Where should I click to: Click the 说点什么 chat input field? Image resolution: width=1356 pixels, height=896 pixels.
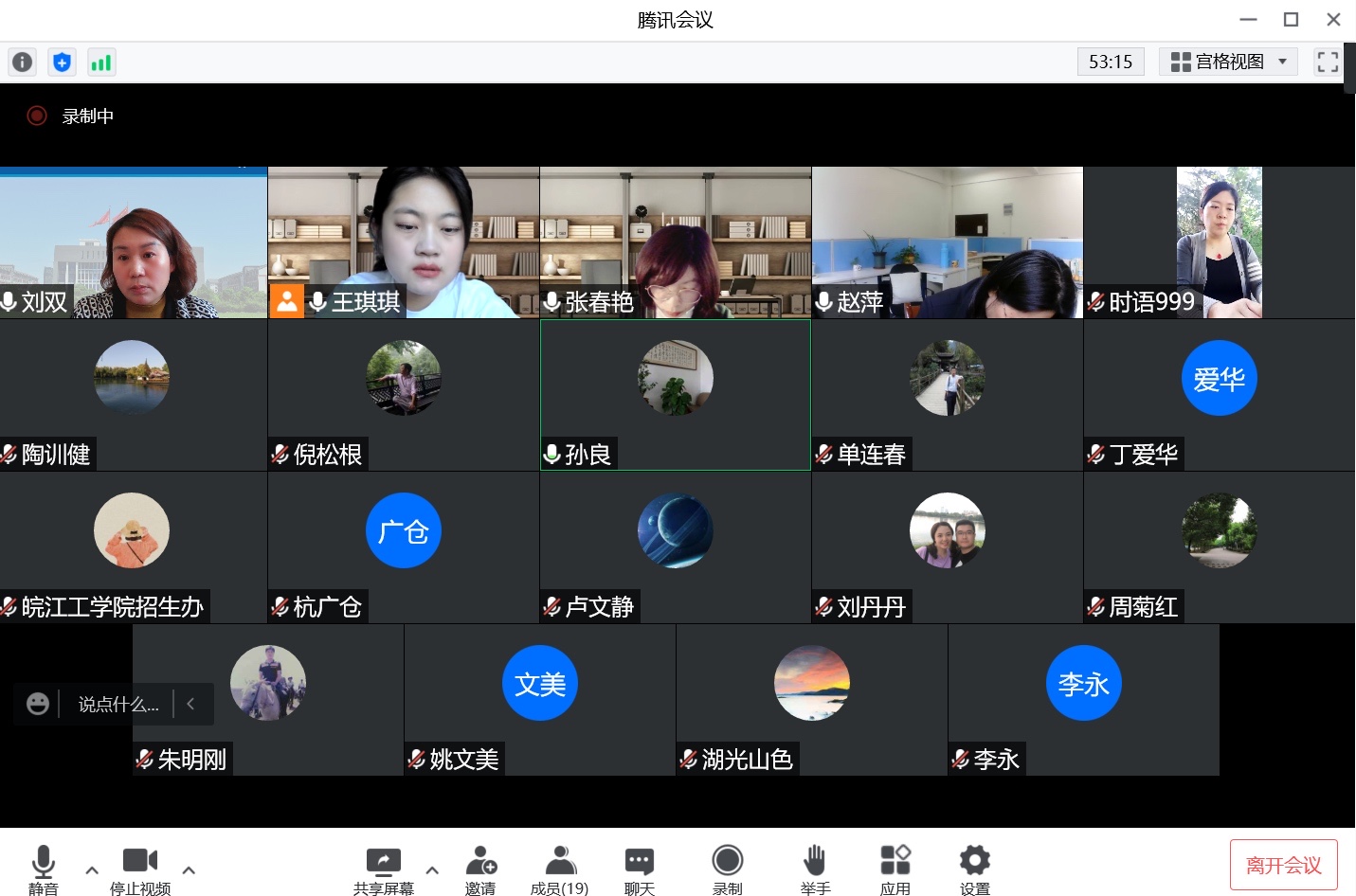click(x=118, y=705)
